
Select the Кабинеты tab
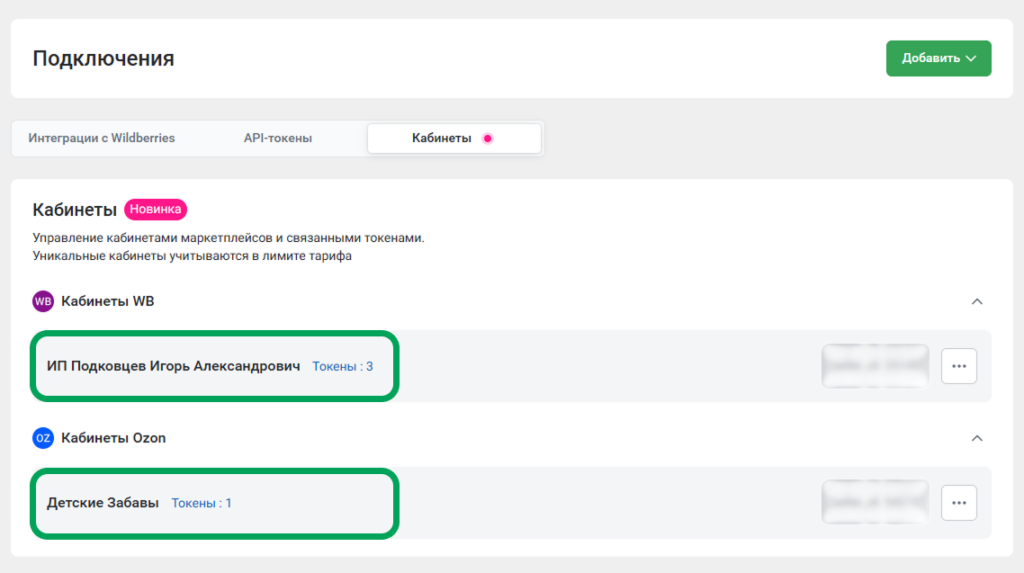(454, 139)
